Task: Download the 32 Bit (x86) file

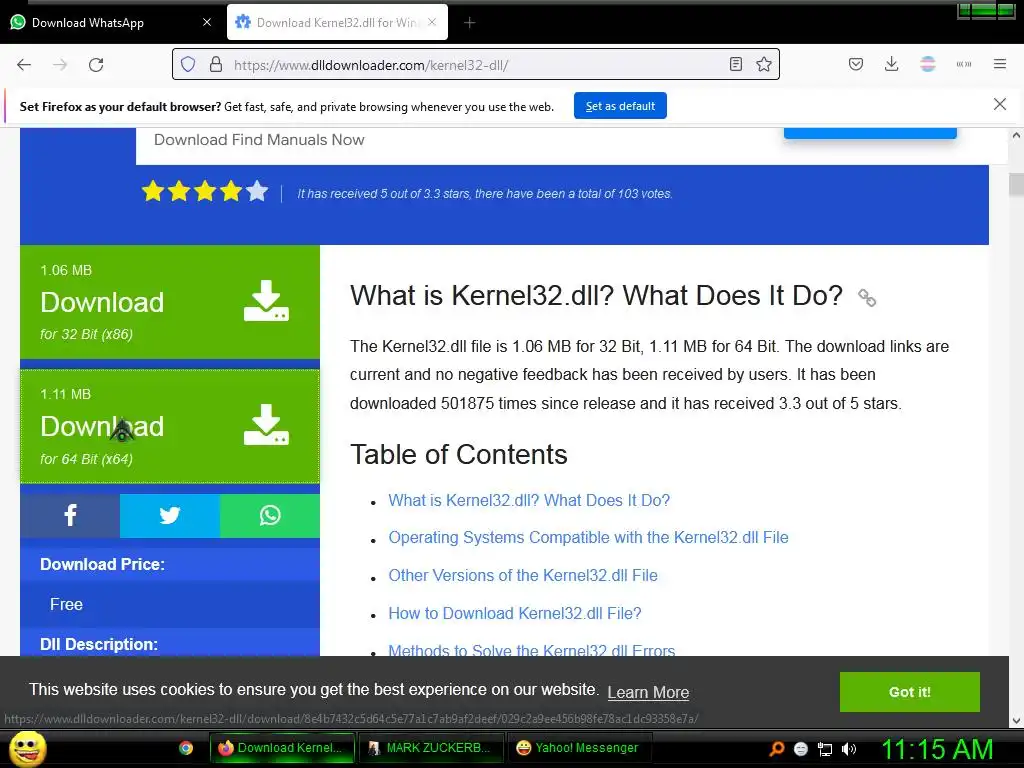Action: coord(170,302)
